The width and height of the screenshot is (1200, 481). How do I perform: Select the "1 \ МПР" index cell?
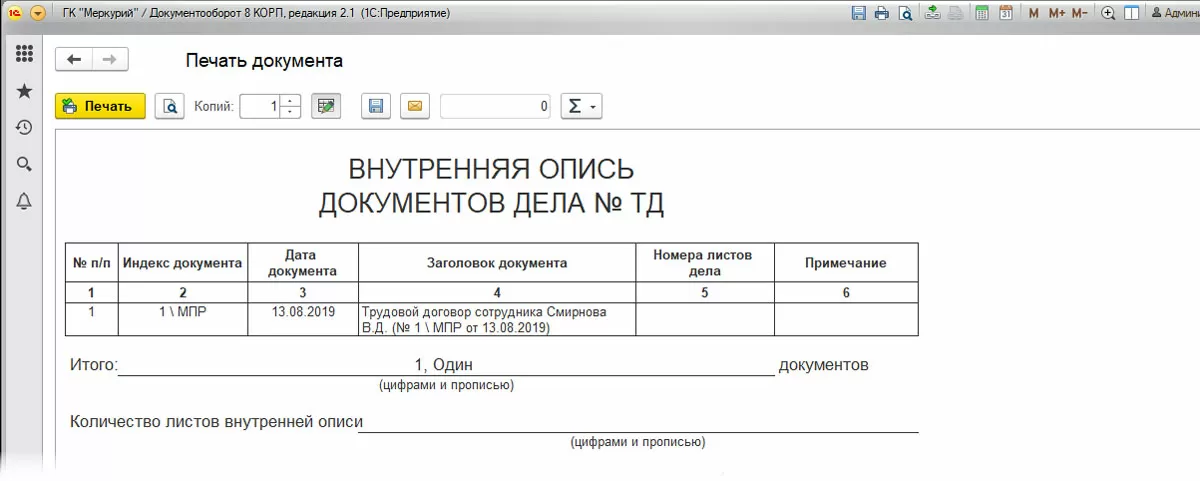point(183,319)
